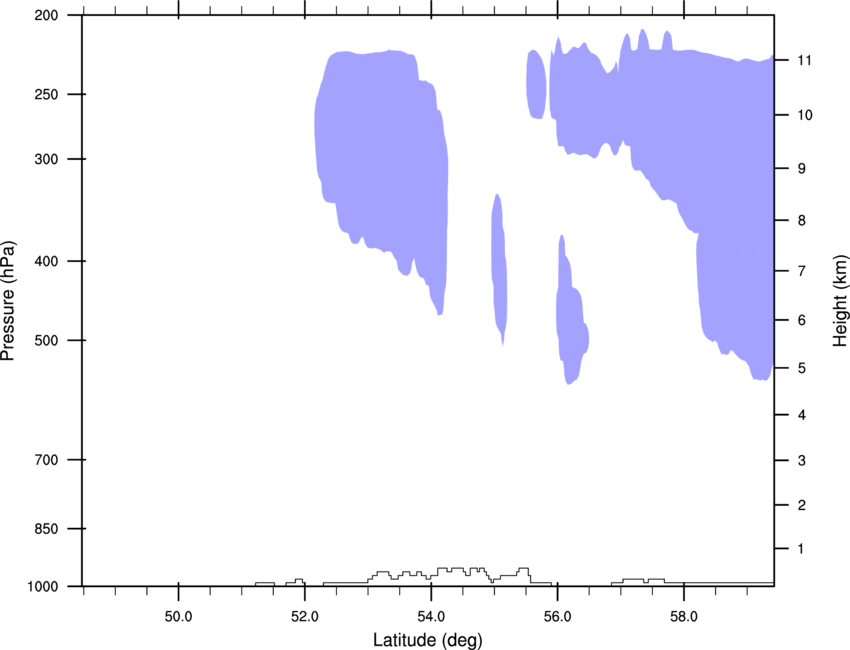Select the 400 pressure tick label
The image size is (850, 650).
46,261
